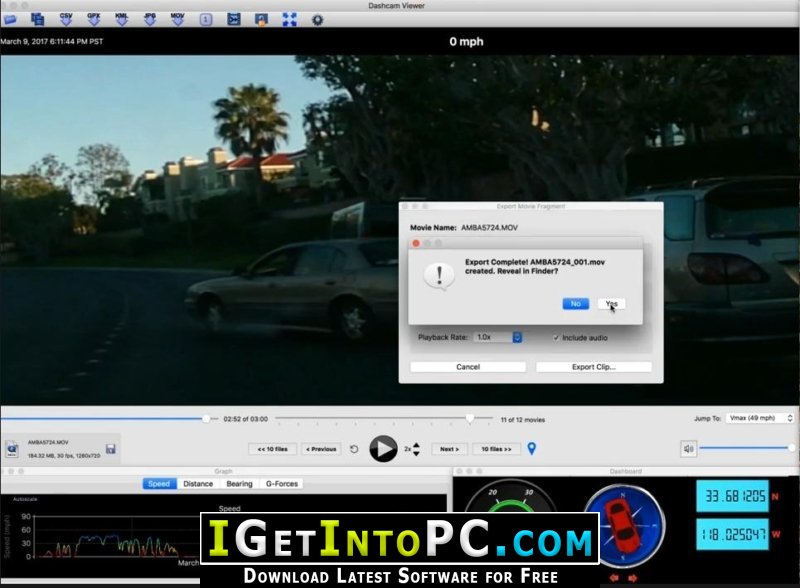800x588 pixels.
Task: Export clip as MOV
Action: pyautogui.click(x=178, y=19)
